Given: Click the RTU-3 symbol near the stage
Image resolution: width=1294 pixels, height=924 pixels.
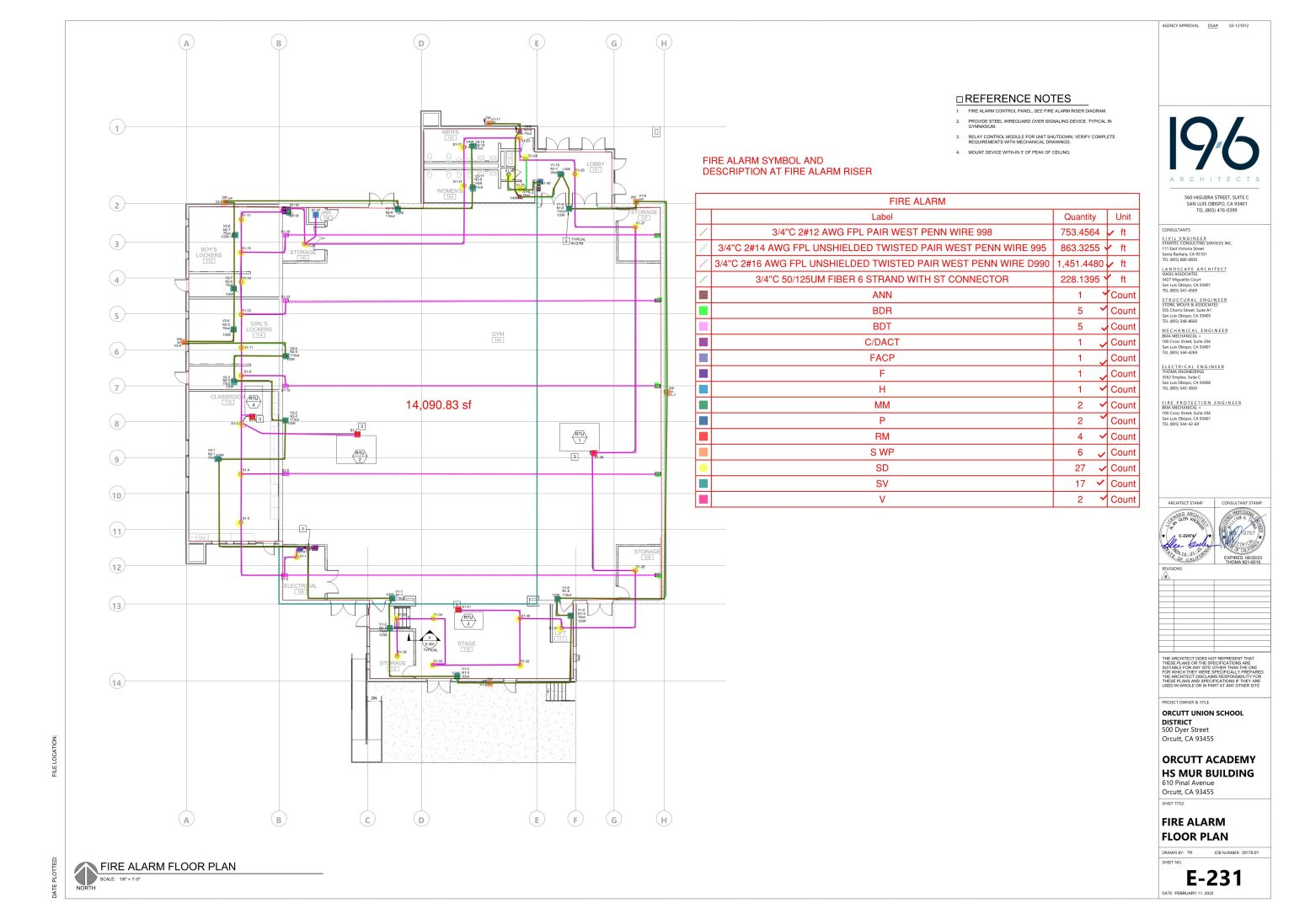Looking at the screenshot, I should [x=468, y=618].
